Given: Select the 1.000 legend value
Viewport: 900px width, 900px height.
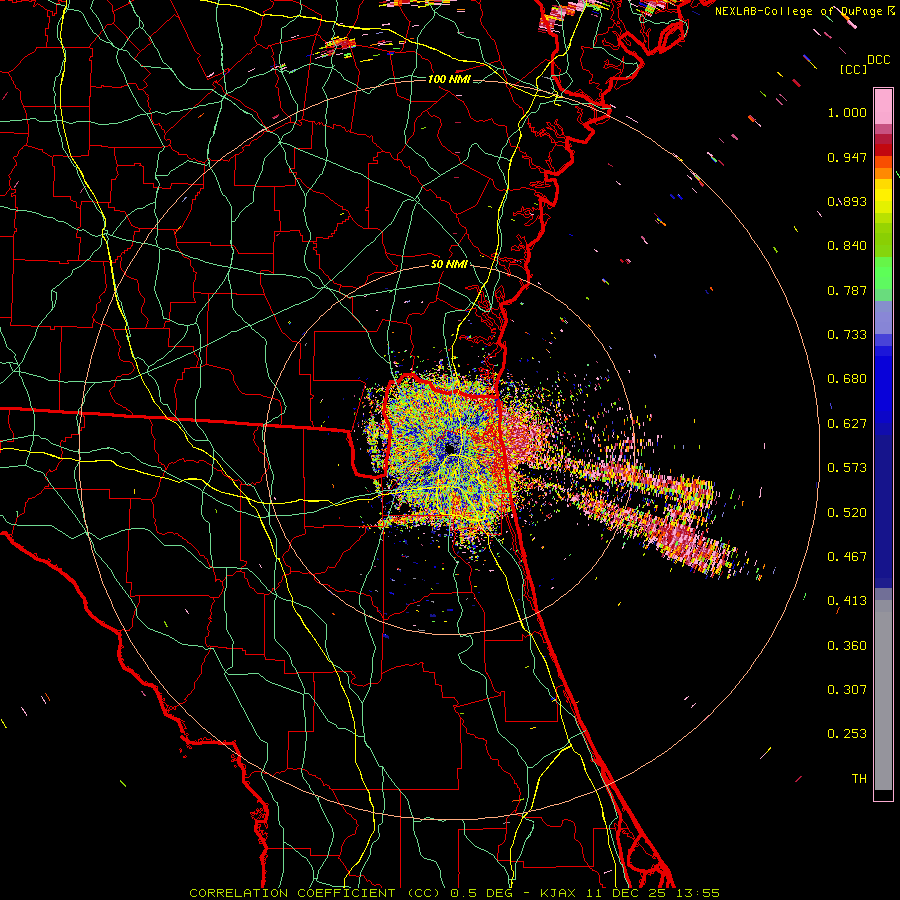Looking at the screenshot, I should pyautogui.click(x=847, y=112).
